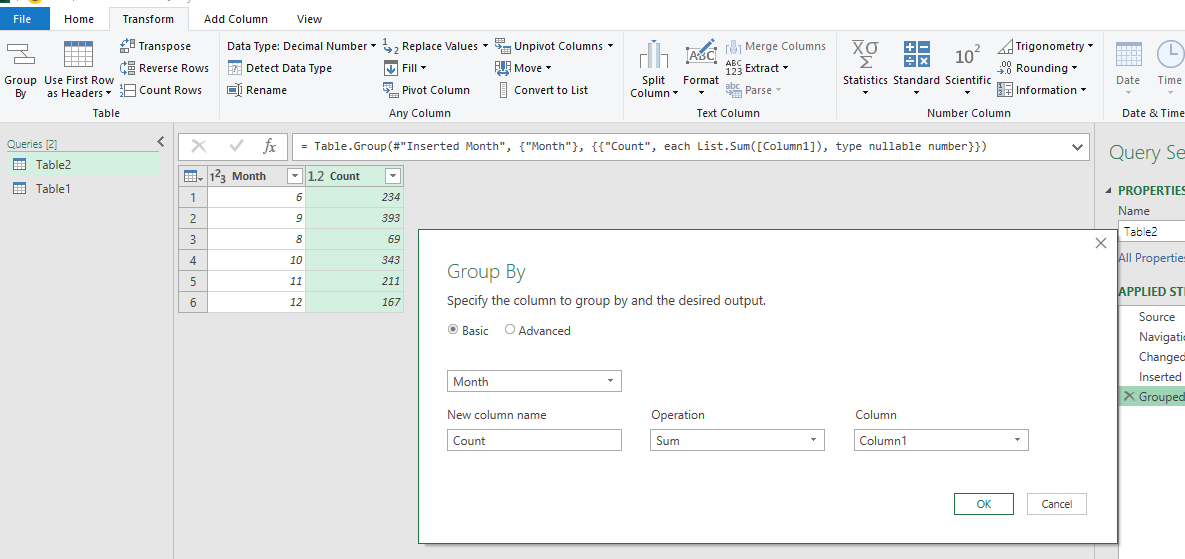
Task: Click Replace Values icon
Action: tap(391, 46)
